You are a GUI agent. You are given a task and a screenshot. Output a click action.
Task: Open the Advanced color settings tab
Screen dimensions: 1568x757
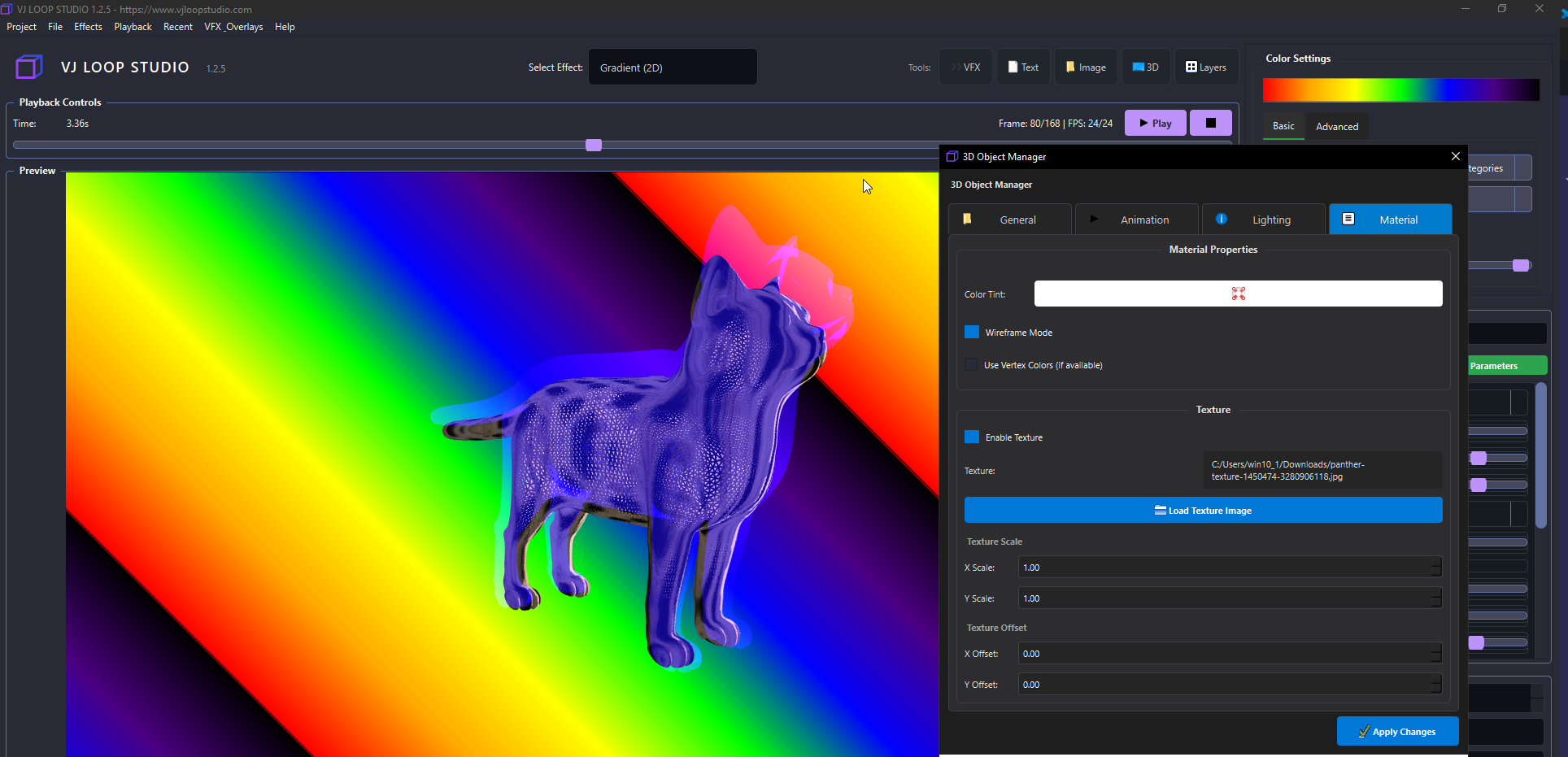pyautogui.click(x=1337, y=126)
